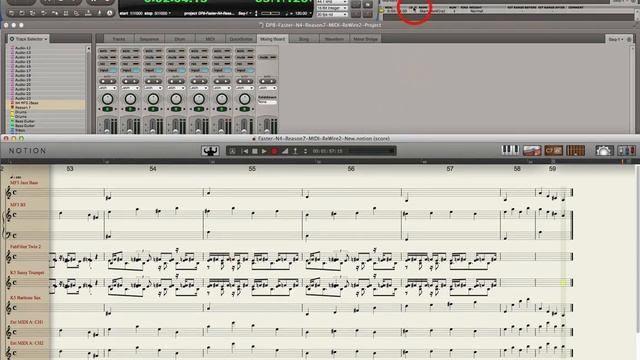The width and height of the screenshot is (640, 360).
Task: Start playback in Notion transport
Action: (x=264, y=151)
